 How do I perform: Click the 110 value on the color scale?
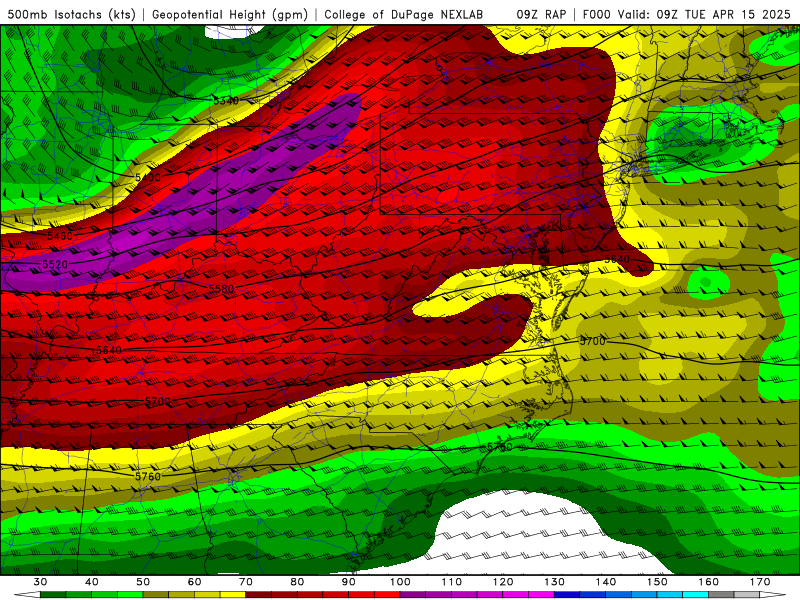452,582
